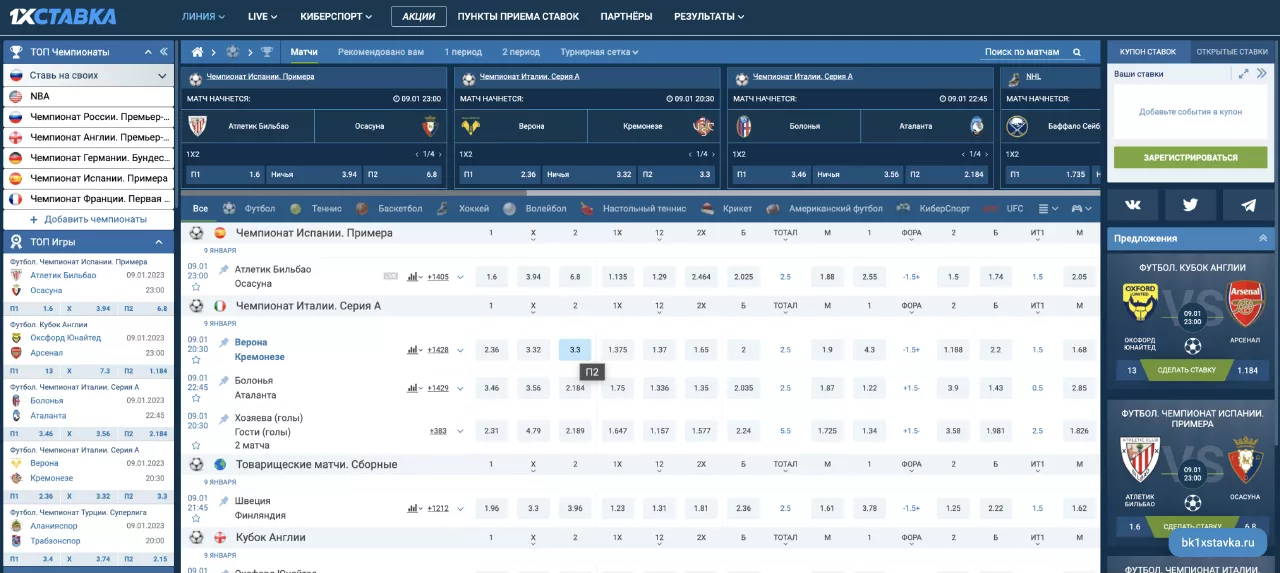
Task: Open the КИБЕРСПОРТ dropdown menu
Action: coord(336,17)
